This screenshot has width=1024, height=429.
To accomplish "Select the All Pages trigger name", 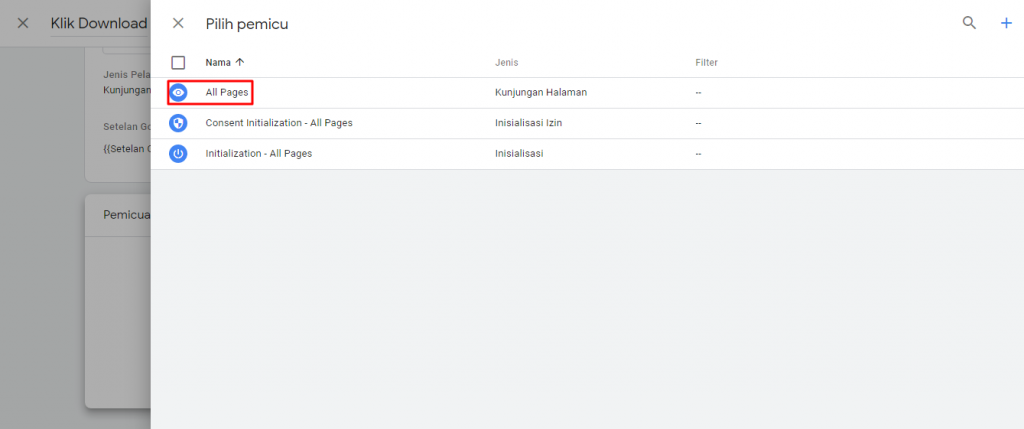I will [227, 93].
